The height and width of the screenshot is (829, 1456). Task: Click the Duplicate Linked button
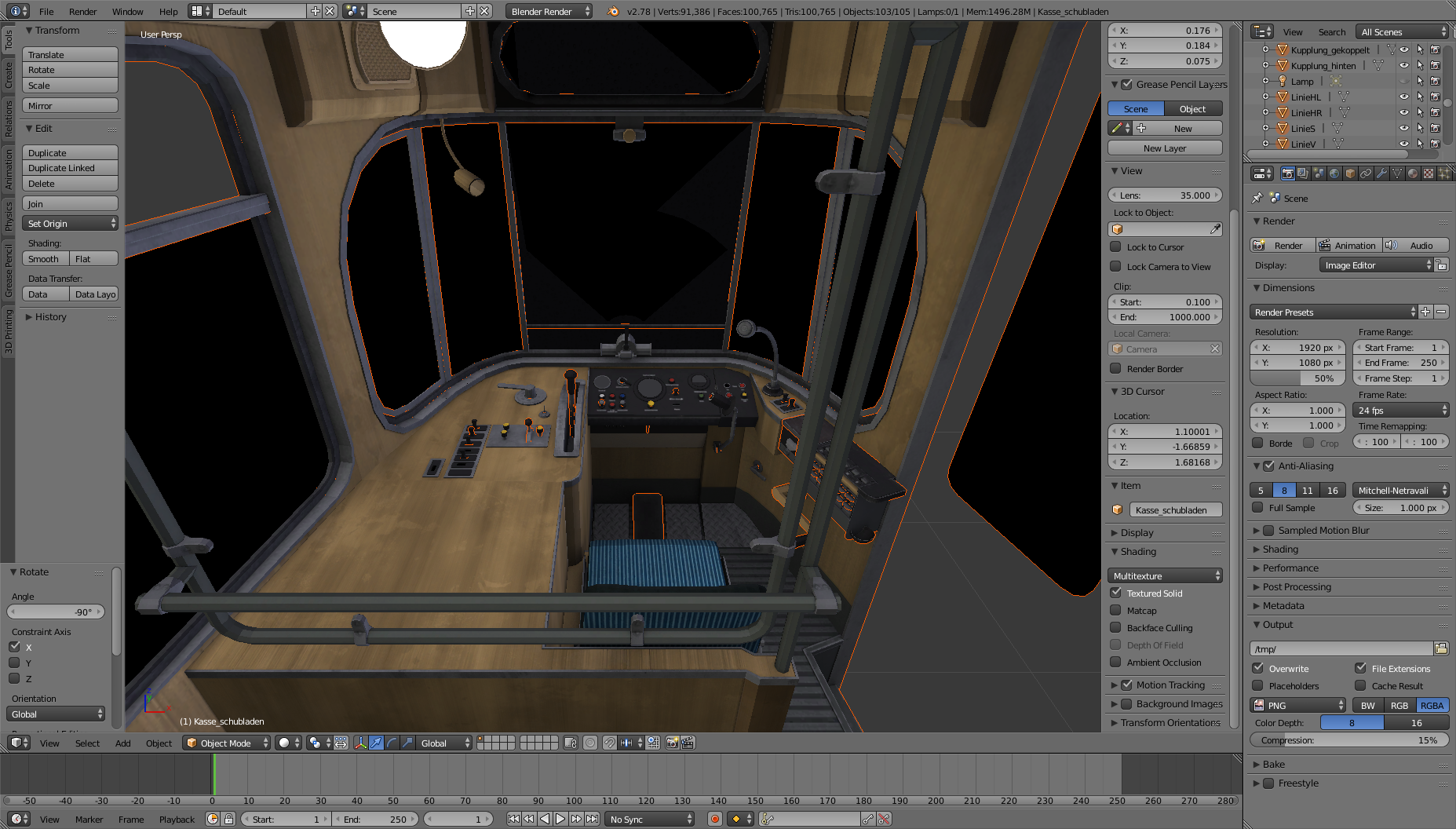70,168
